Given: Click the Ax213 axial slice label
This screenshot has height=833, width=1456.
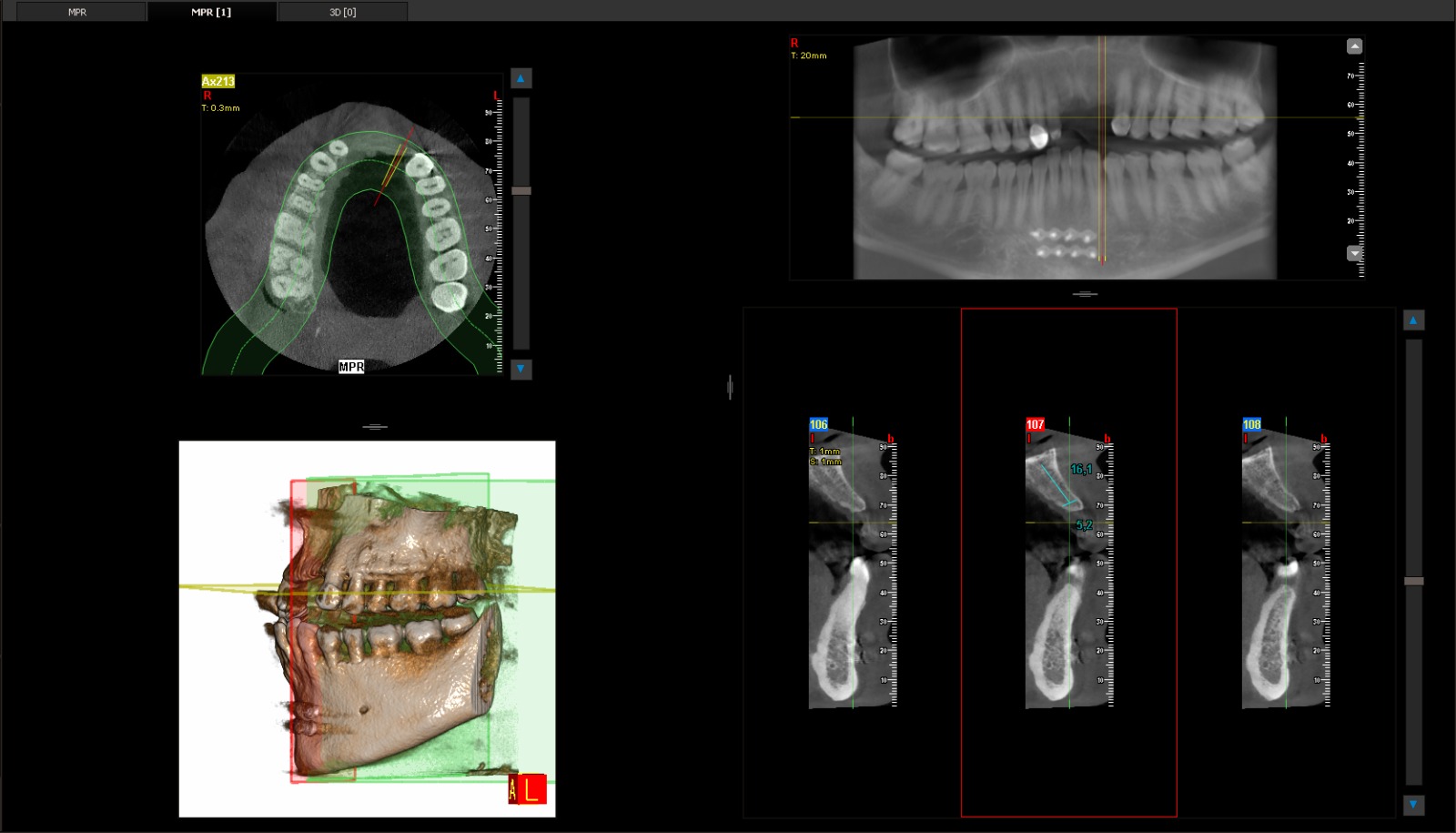Looking at the screenshot, I should click(x=218, y=81).
